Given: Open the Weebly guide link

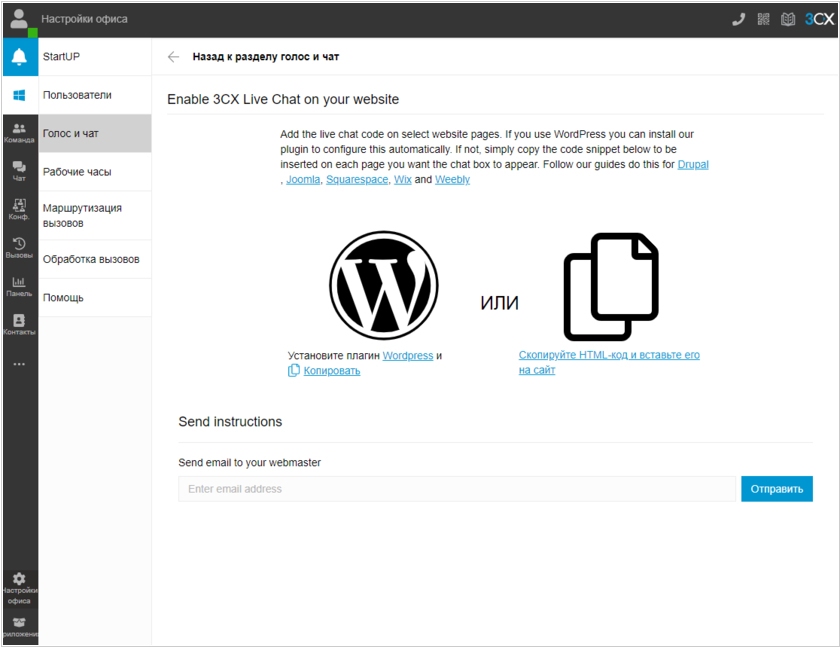Looking at the screenshot, I should (452, 179).
